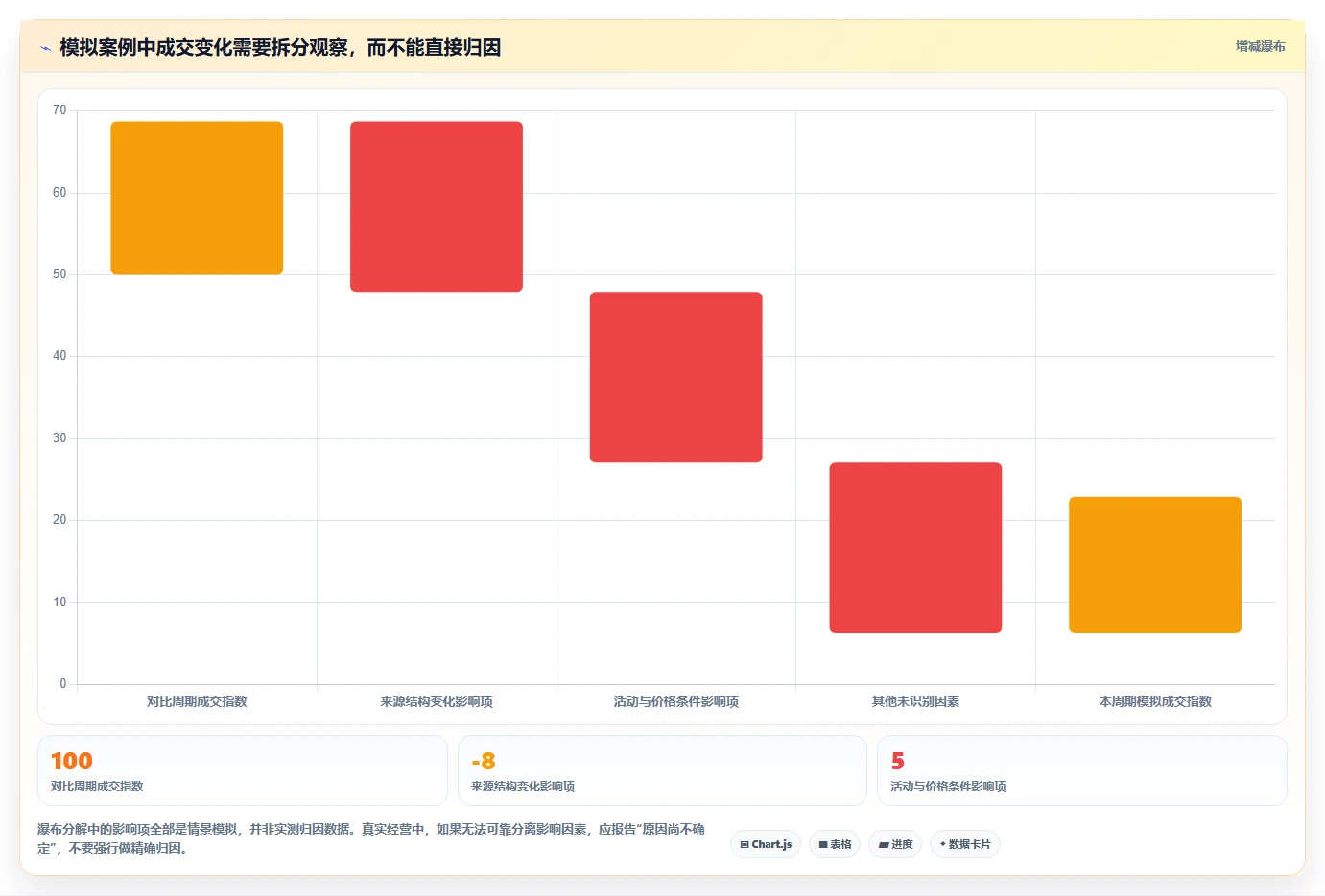
Task: Click the x-axis label 本周期模拟成交指数
Action: pos(1155,701)
